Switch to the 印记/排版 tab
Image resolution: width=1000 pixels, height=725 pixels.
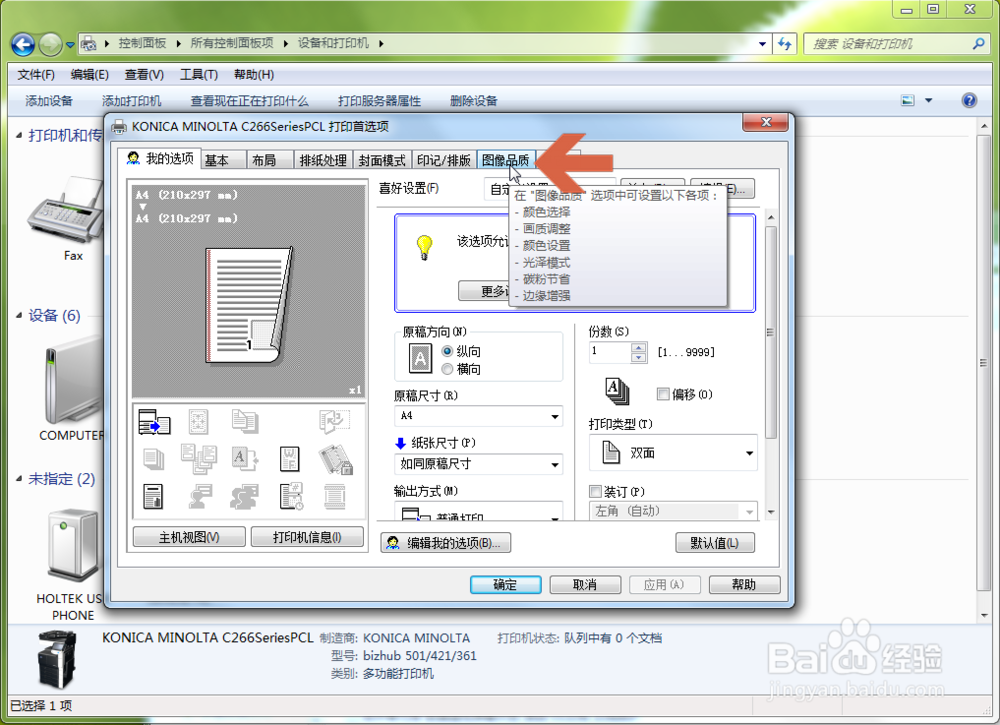pos(444,160)
